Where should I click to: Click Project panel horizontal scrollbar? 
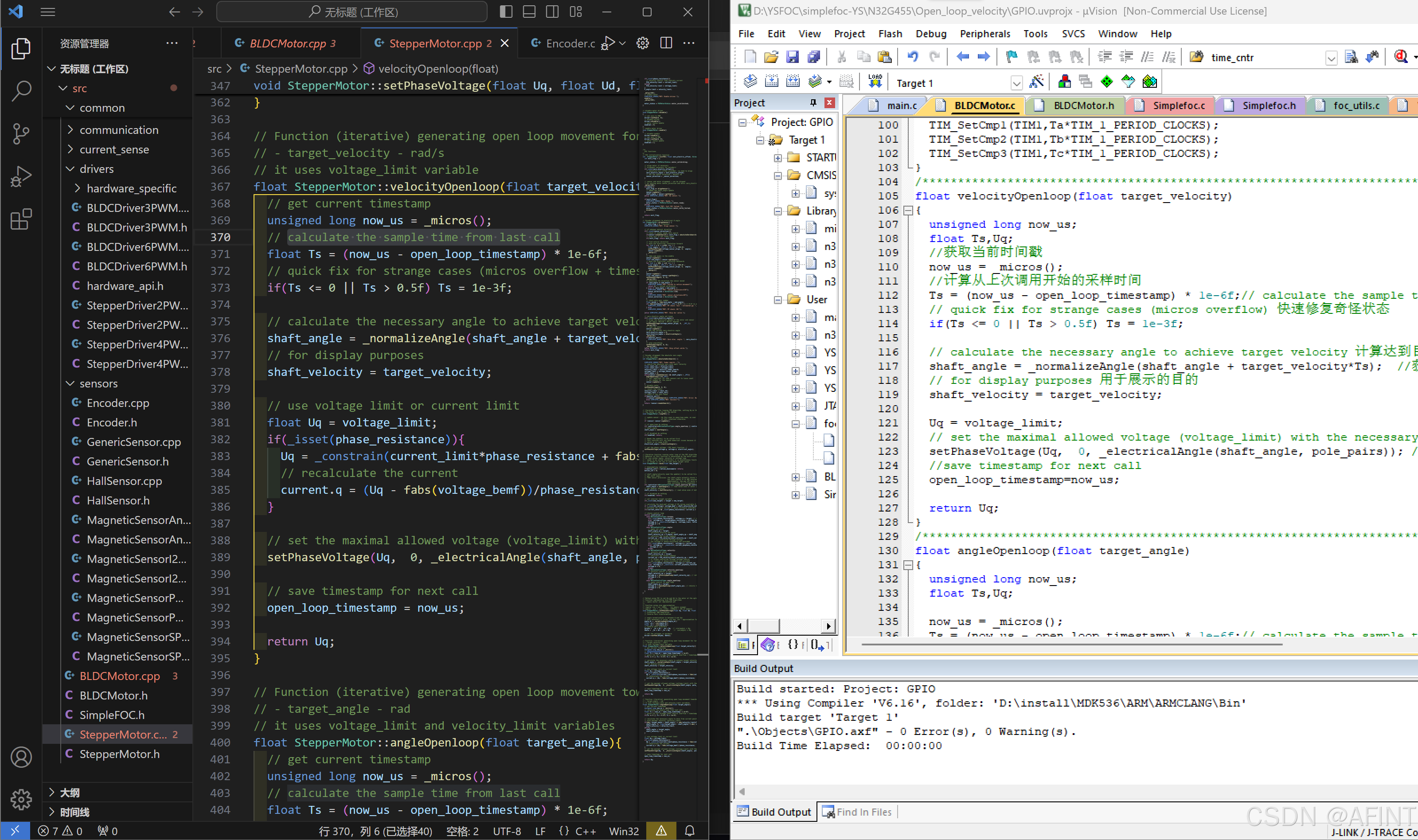pos(784,625)
